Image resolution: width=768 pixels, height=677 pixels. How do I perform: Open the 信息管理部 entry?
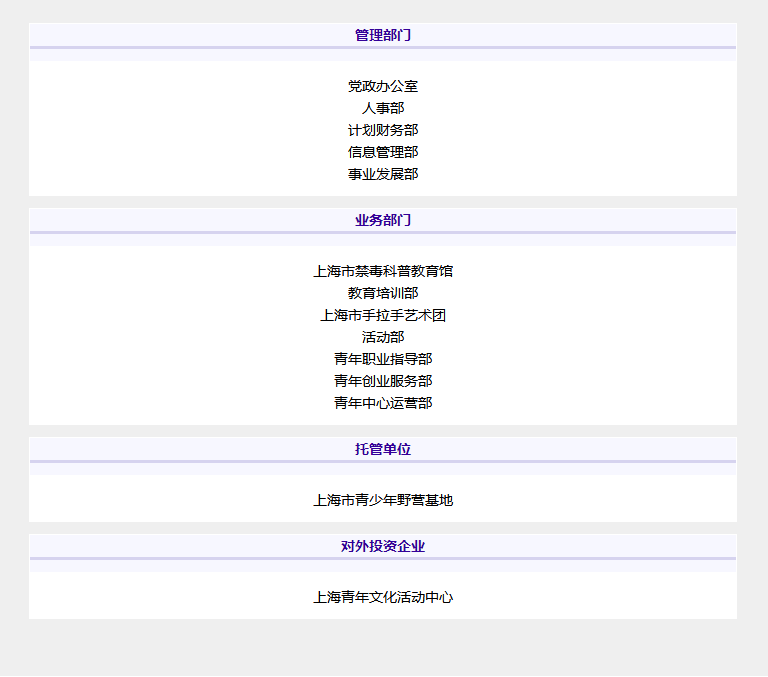tap(383, 152)
